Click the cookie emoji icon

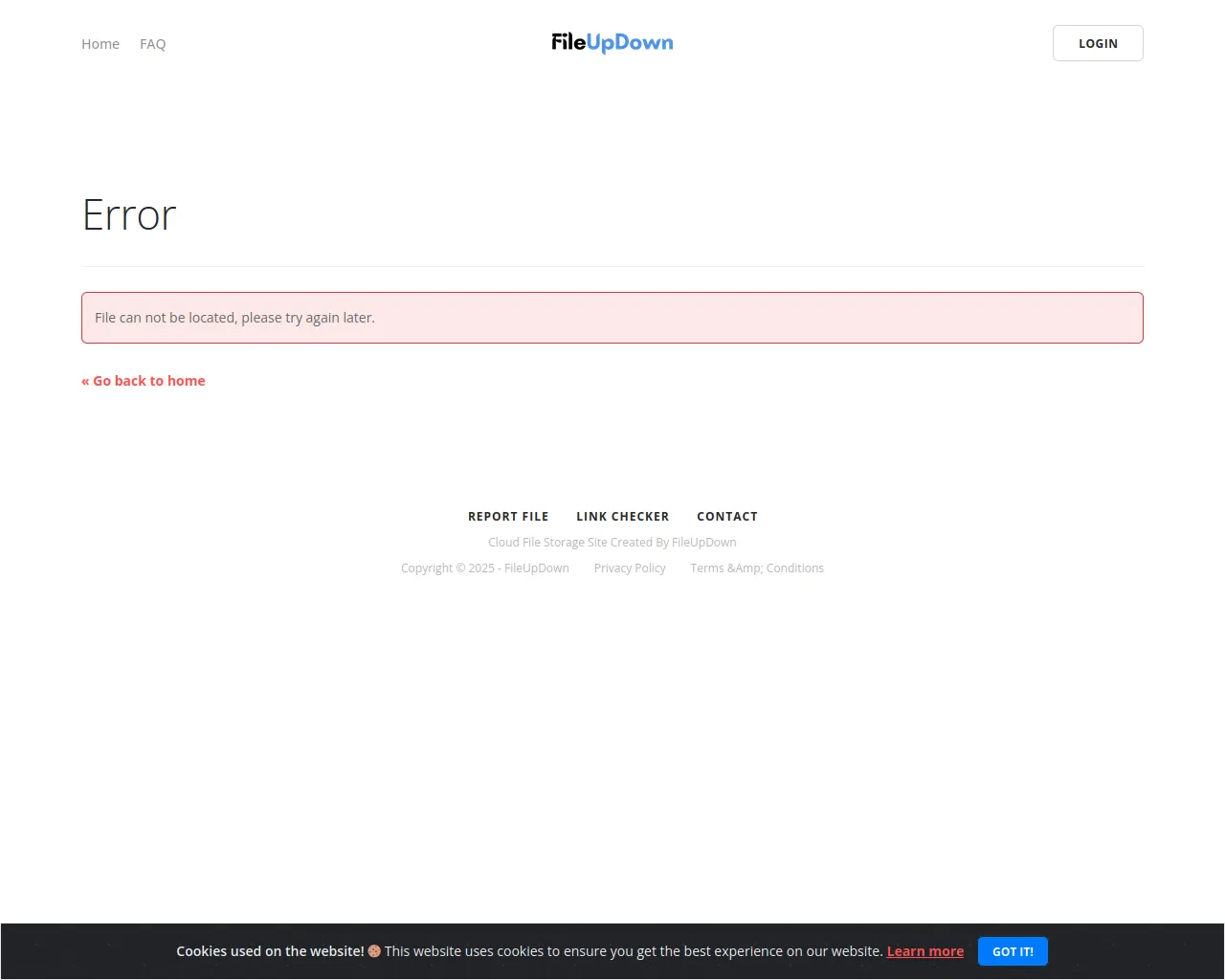(x=374, y=951)
